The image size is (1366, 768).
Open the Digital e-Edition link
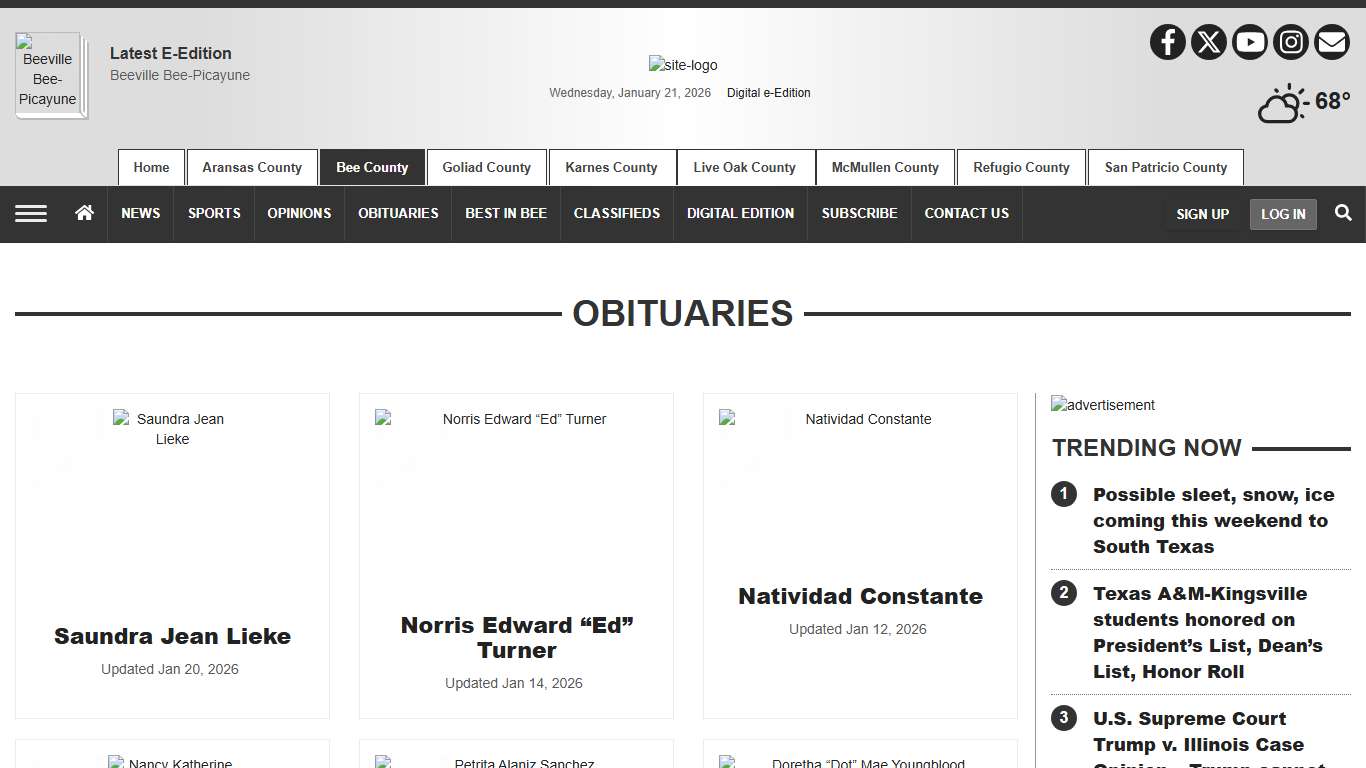click(x=768, y=92)
